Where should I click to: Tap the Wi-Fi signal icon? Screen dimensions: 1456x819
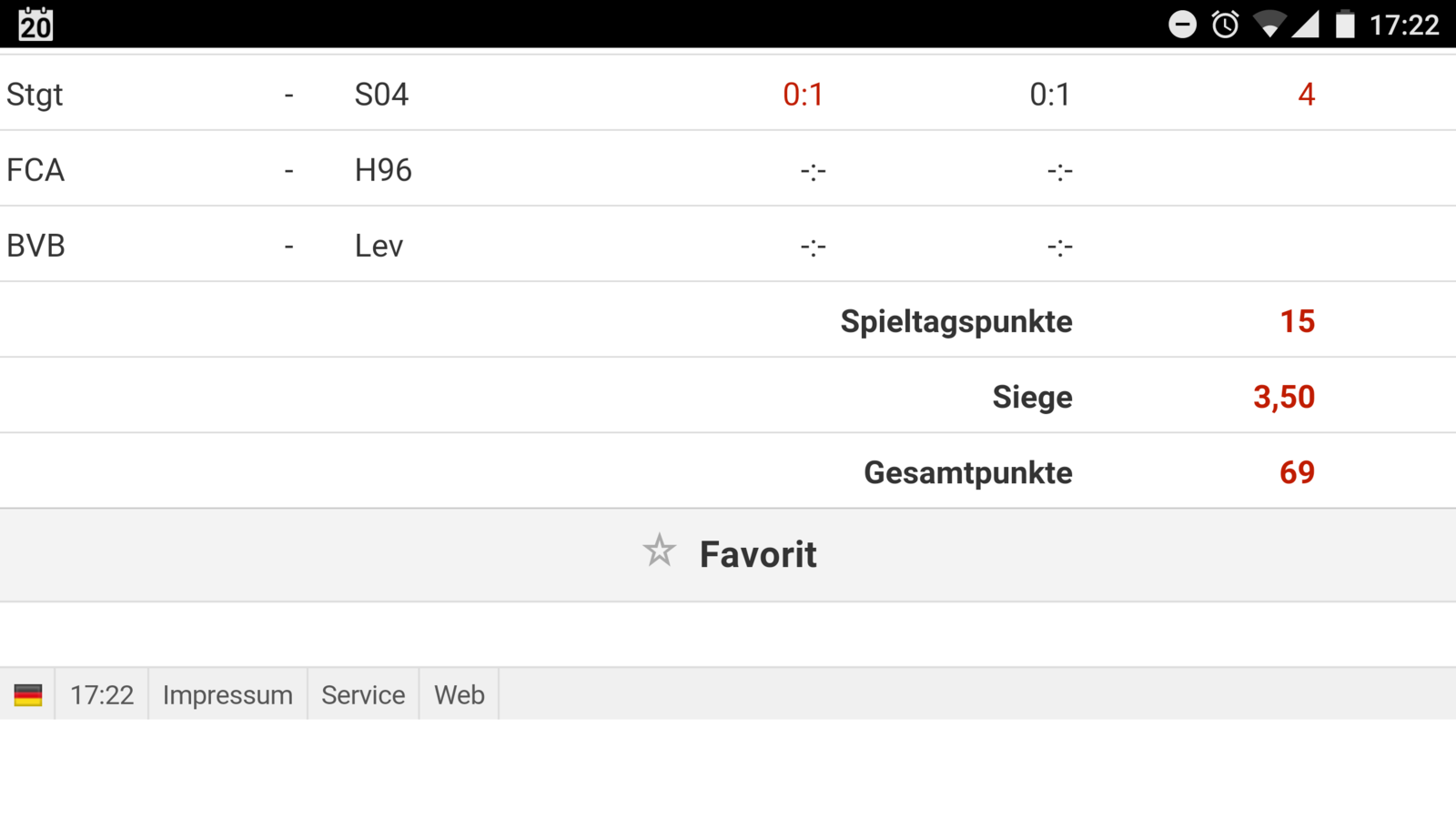(x=1268, y=25)
